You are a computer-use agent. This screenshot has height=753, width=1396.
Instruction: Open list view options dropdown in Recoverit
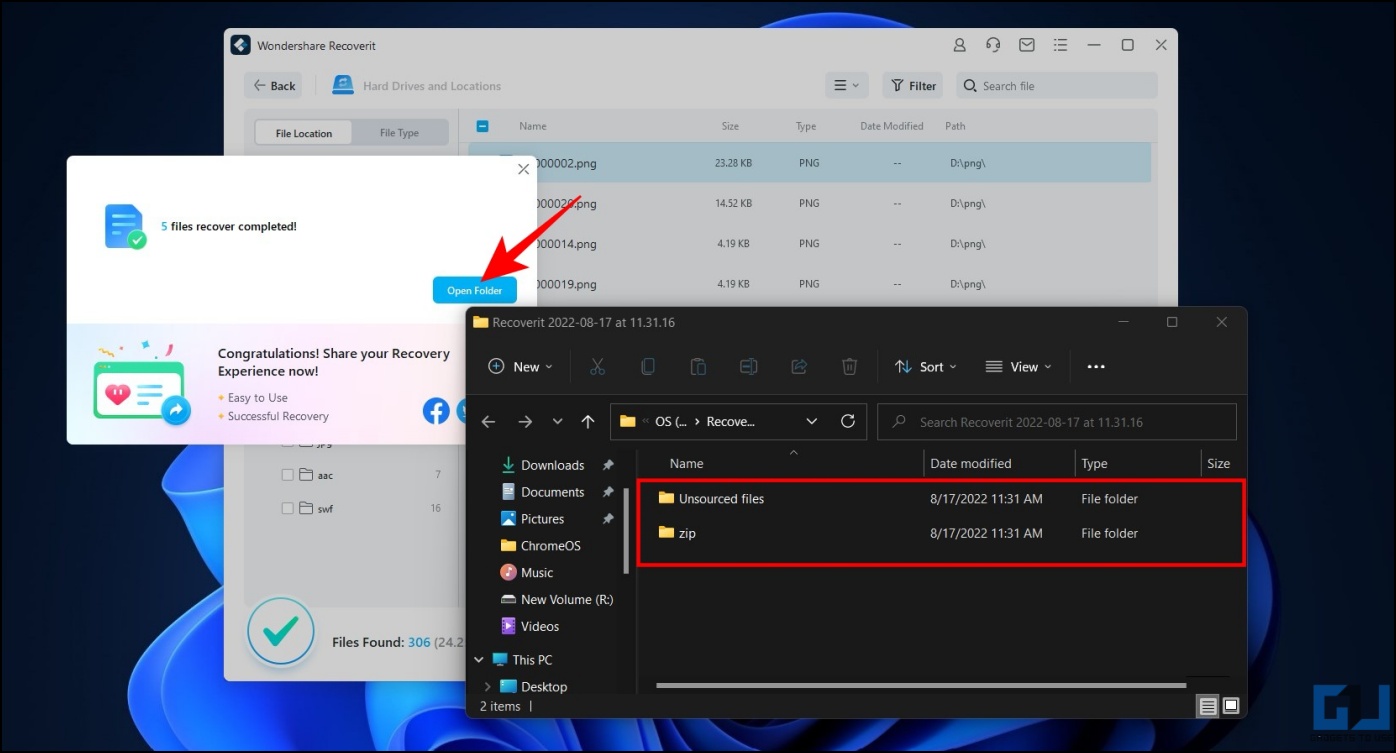coord(847,86)
